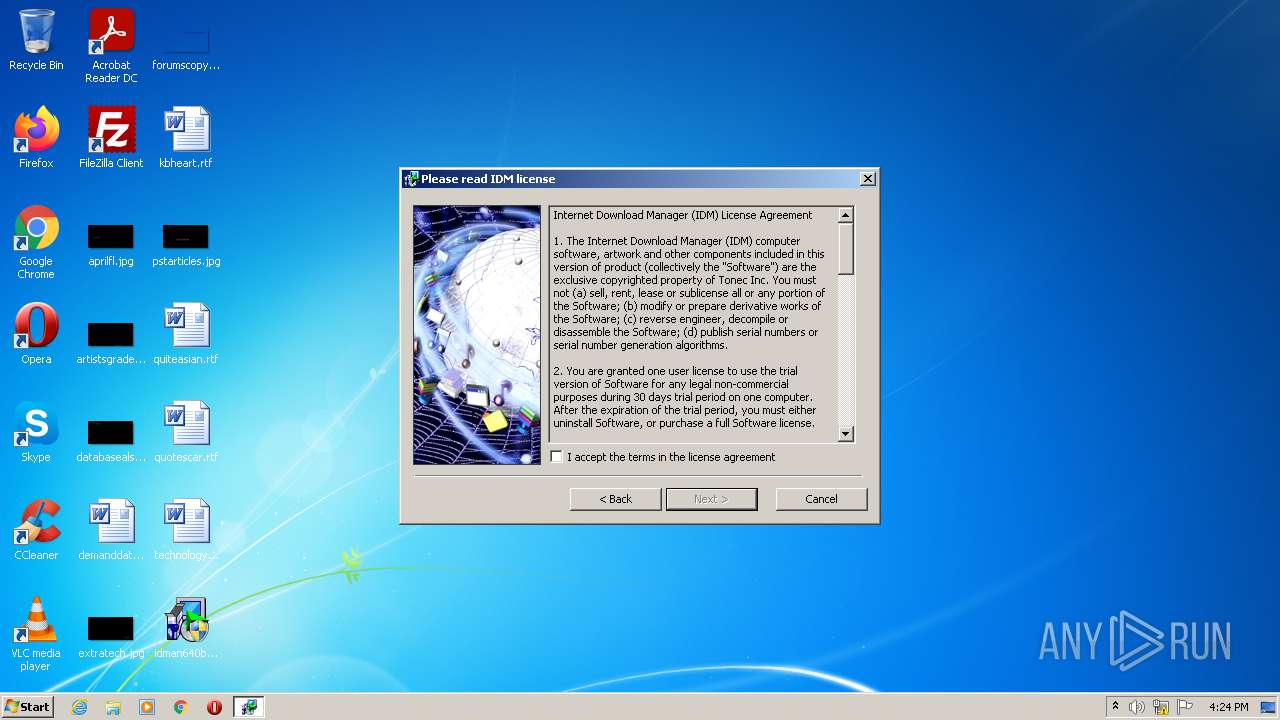Open the Recycle Bin desktop icon
Screen dimensions: 1280x720
click(36, 41)
